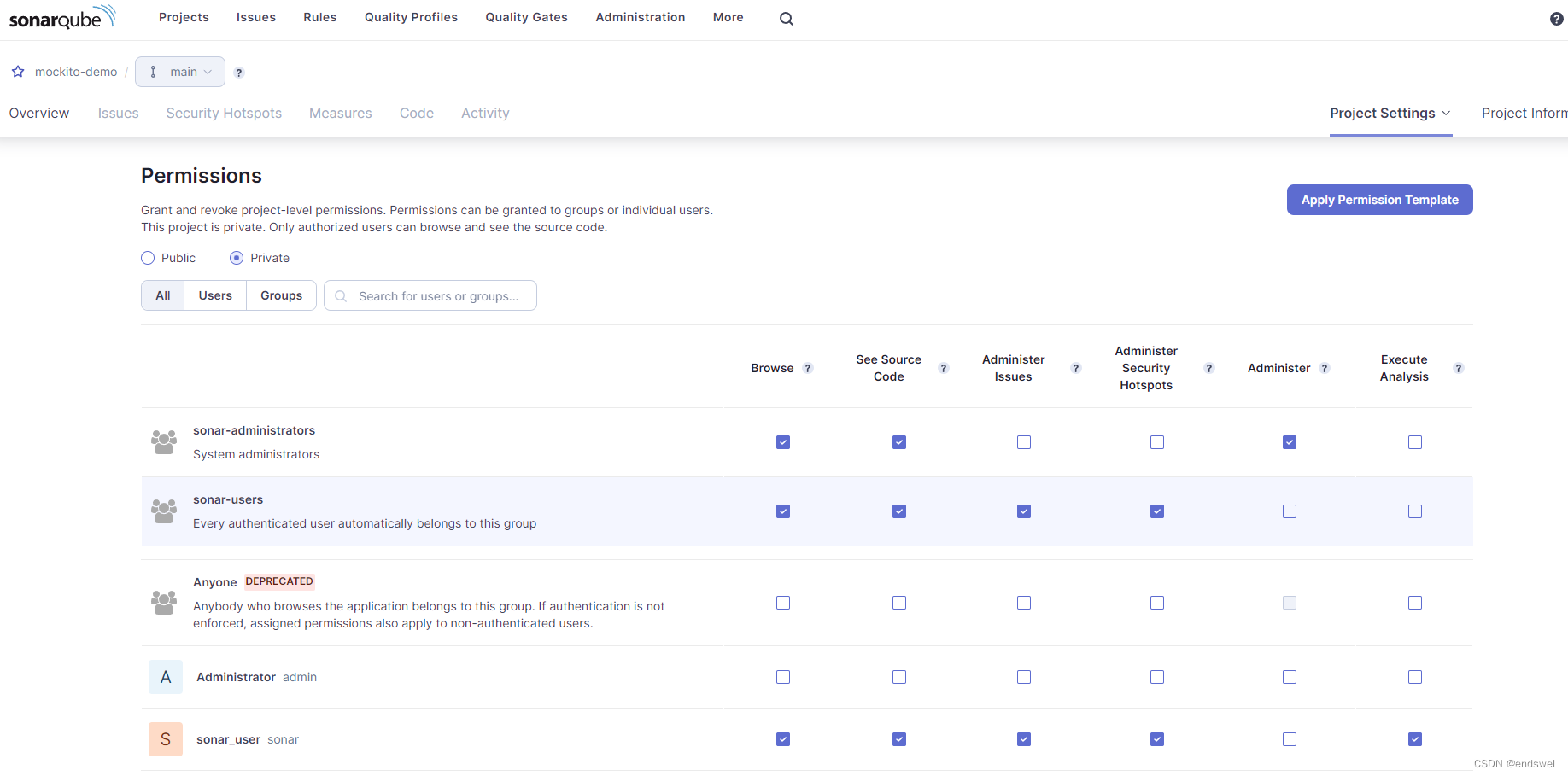This screenshot has height=776, width=1568.
Task: Open the search magnifier icon in top bar
Action: [787, 19]
